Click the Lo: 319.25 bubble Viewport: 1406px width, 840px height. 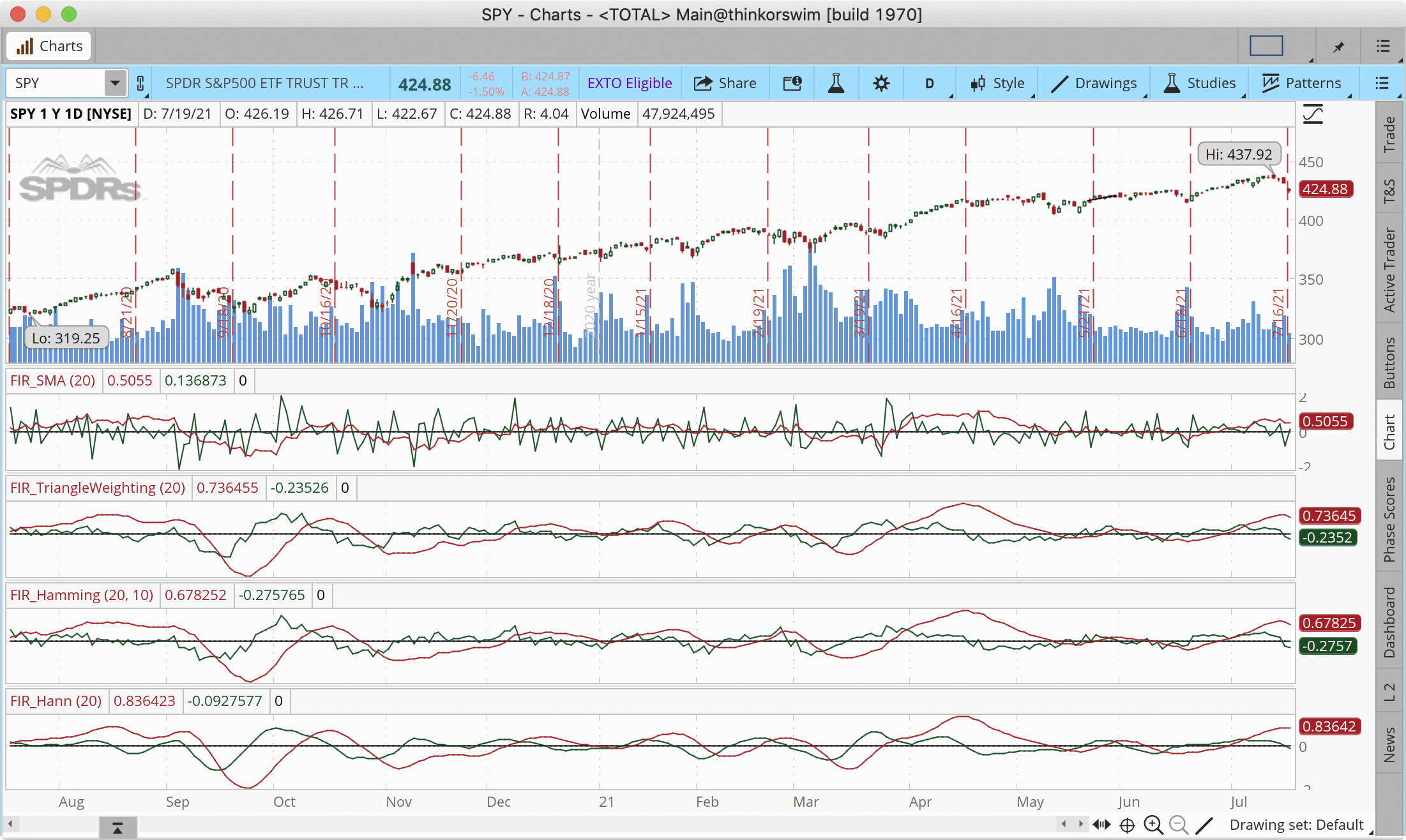pyautogui.click(x=66, y=338)
